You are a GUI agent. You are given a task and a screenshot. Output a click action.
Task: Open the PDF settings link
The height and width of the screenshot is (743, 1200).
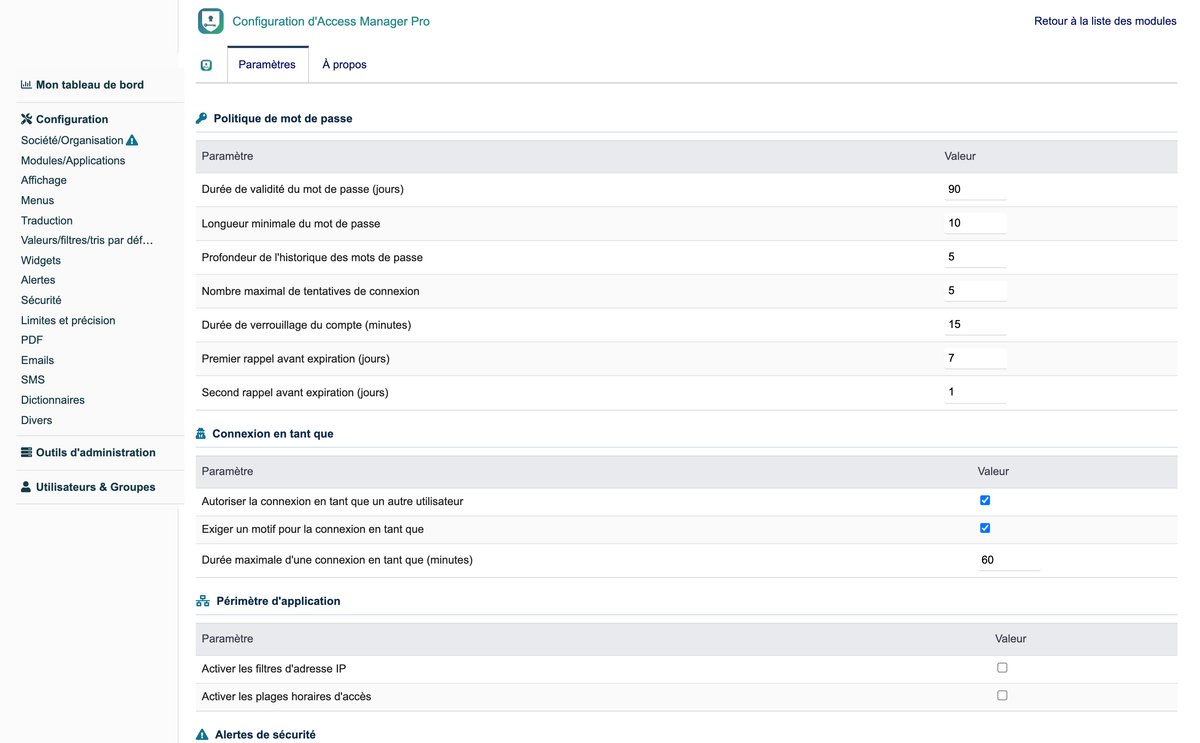pyautogui.click(x=32, y=340)
